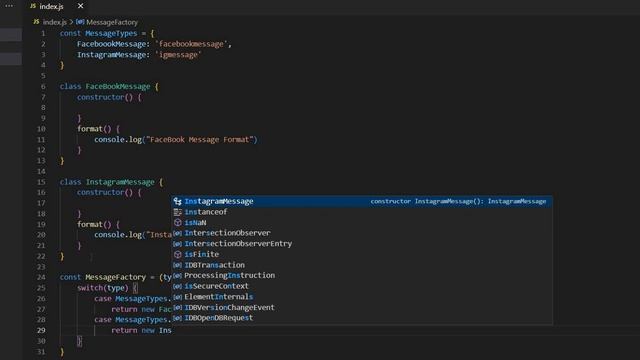Click the 'facebookmessage' string on line 2
Image resolution: width=640 pixels, height=360 pixels.
[191, 44]
